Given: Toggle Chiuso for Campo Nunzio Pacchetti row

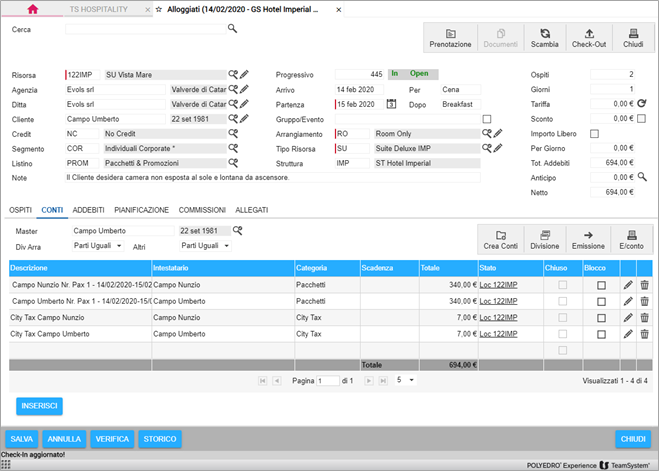Looking at the screenshot, I should [562, 285].
